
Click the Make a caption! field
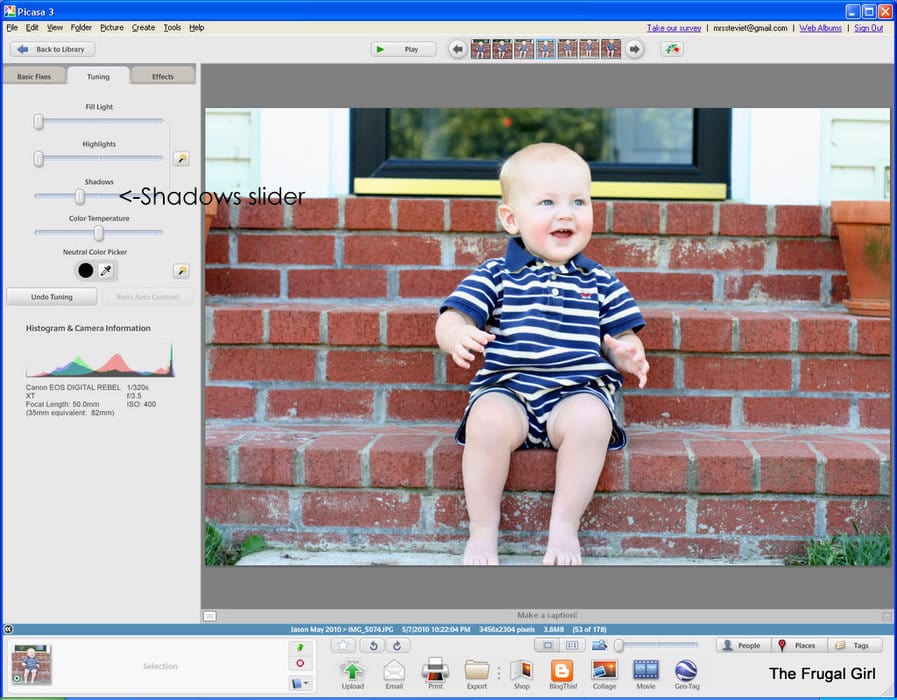[547, 615]
